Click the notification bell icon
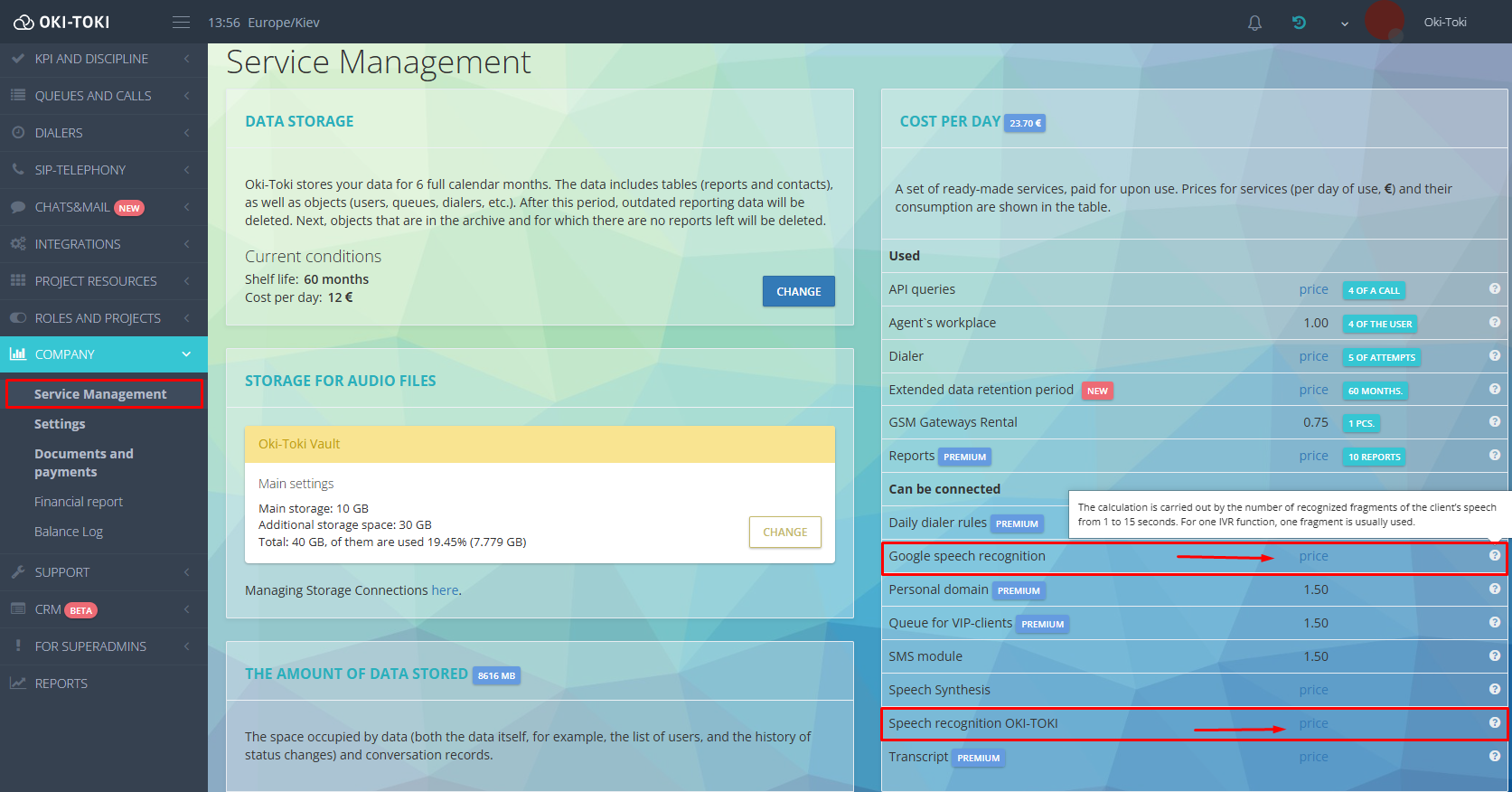The width and height of the screenshot is (1512, 792). point(1254,23)
